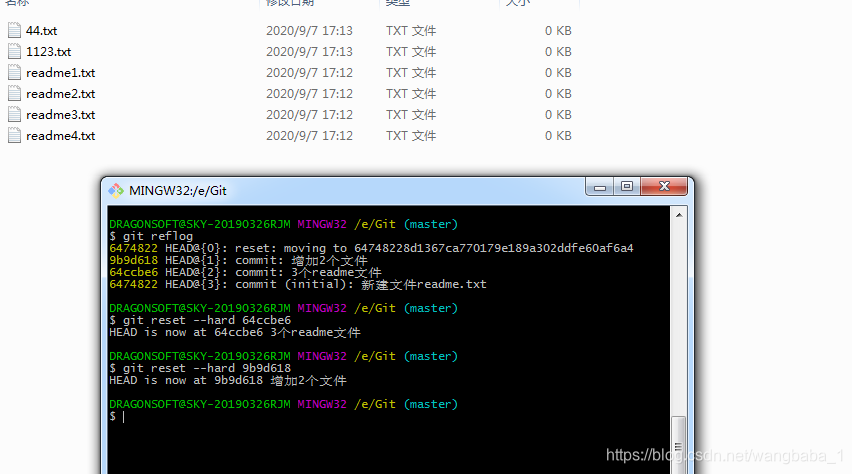Close the MINGW32 Git window
The image size is (852, 474).
(x=664, y=186)
